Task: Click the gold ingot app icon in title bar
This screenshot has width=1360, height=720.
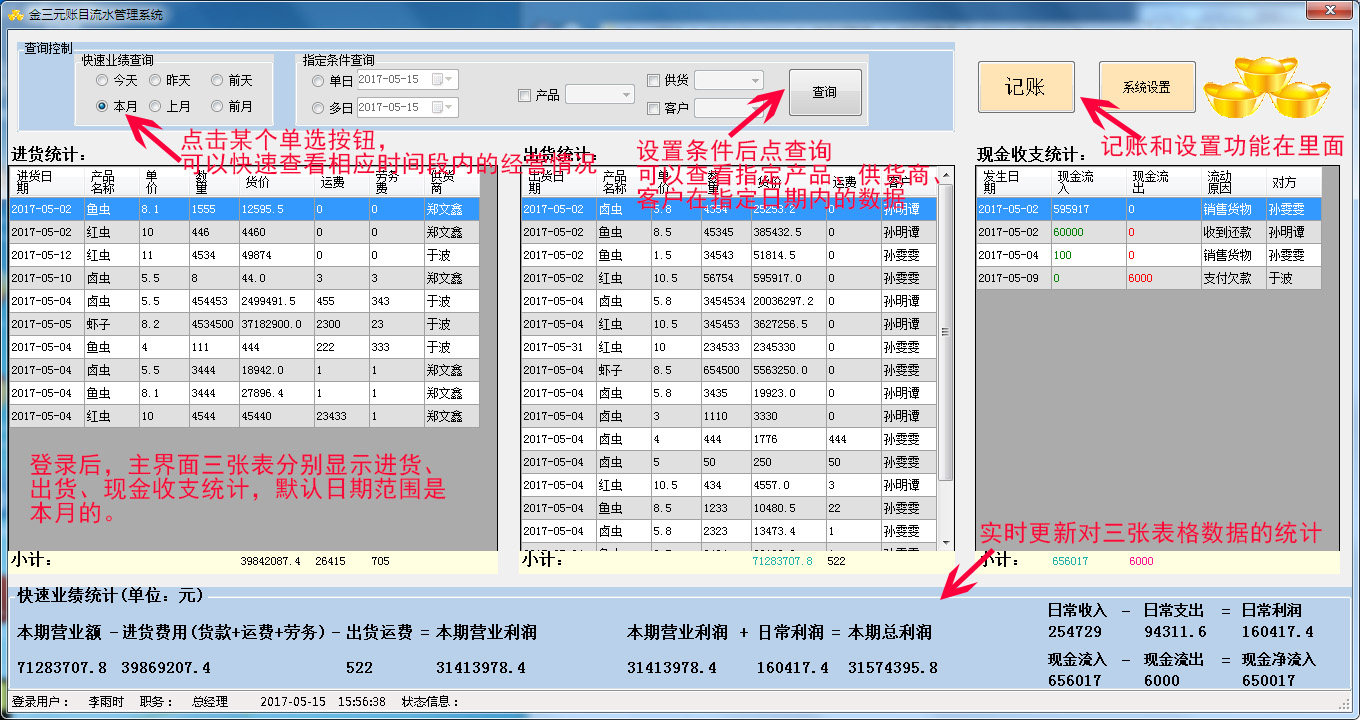Action: 16,14
